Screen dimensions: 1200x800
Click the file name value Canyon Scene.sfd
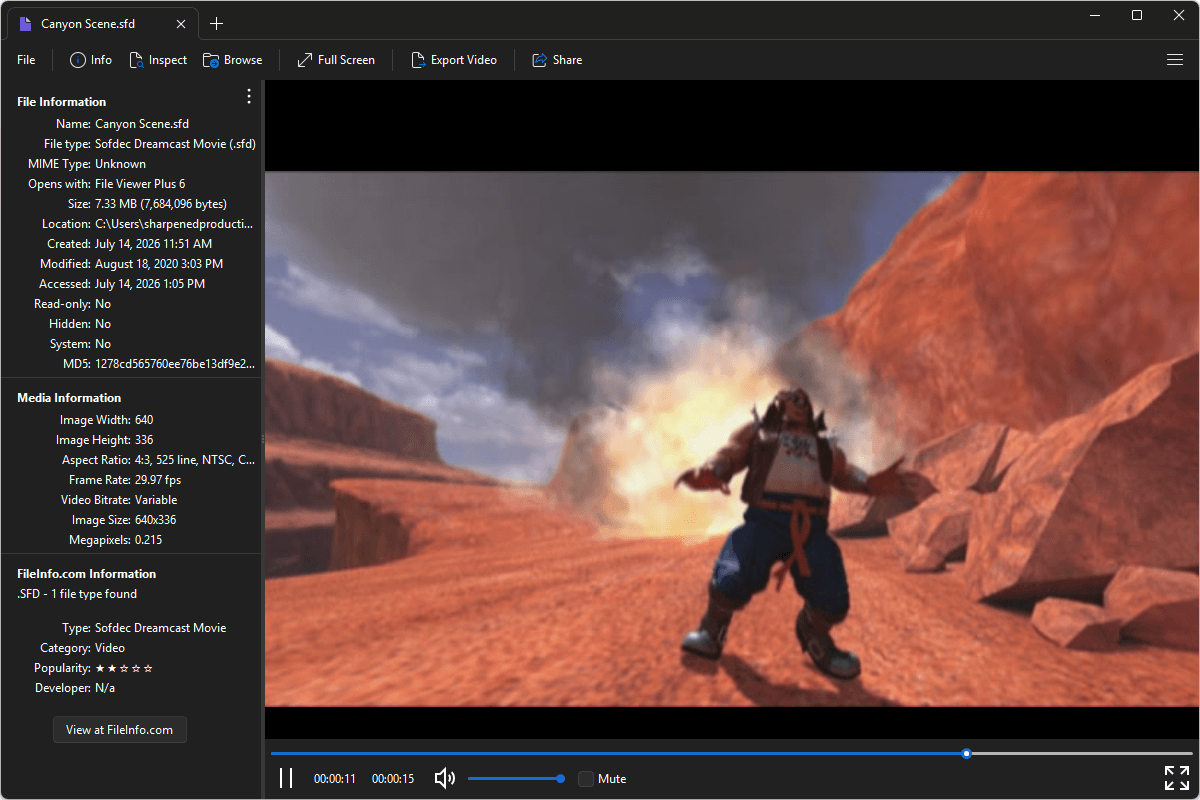click(142, 124)
